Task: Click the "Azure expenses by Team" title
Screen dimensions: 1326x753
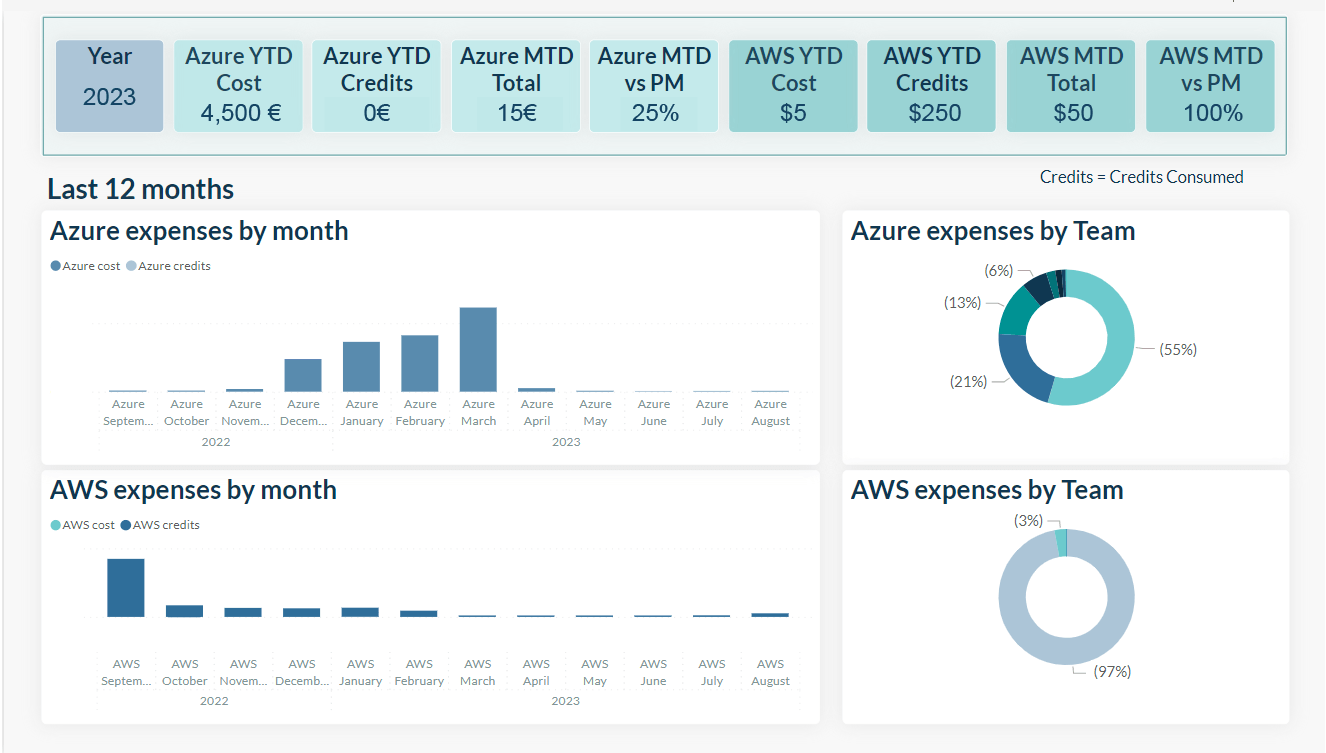Action: coord(993,231)
